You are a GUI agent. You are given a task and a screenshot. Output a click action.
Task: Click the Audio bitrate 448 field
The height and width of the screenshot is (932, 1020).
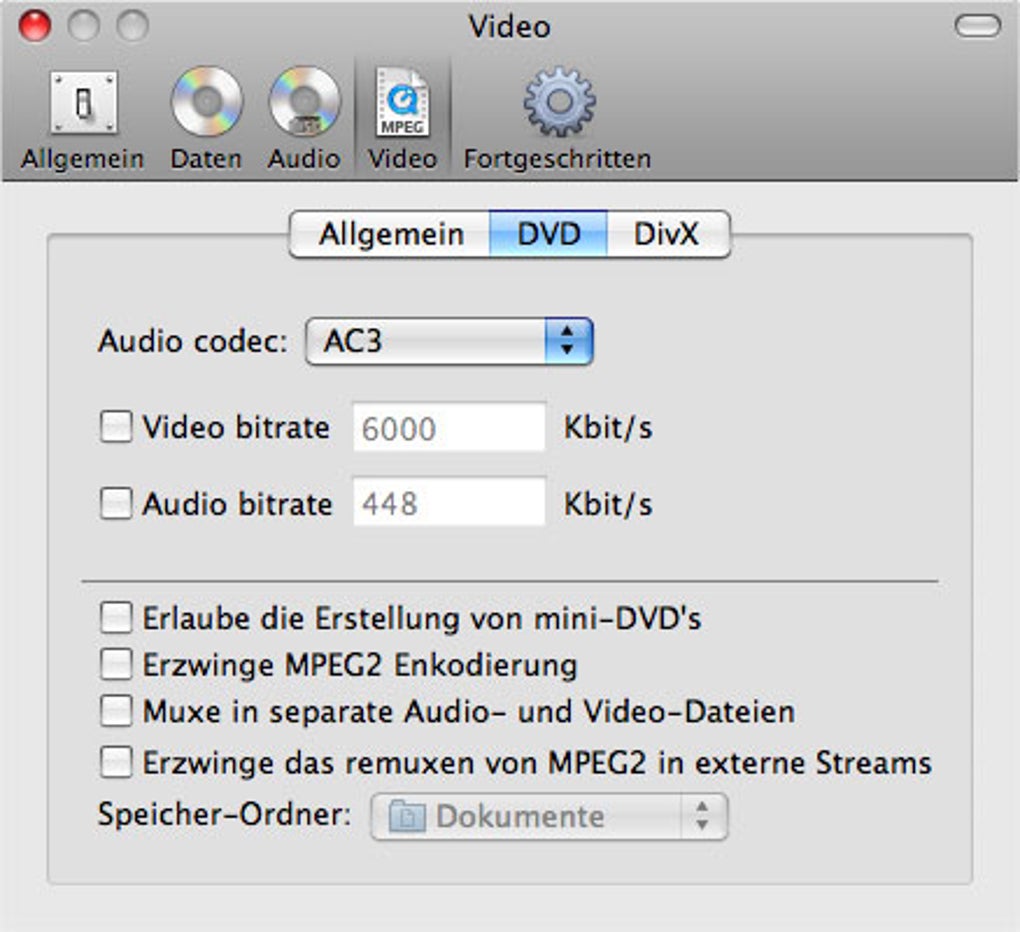[x=449, y=503]
